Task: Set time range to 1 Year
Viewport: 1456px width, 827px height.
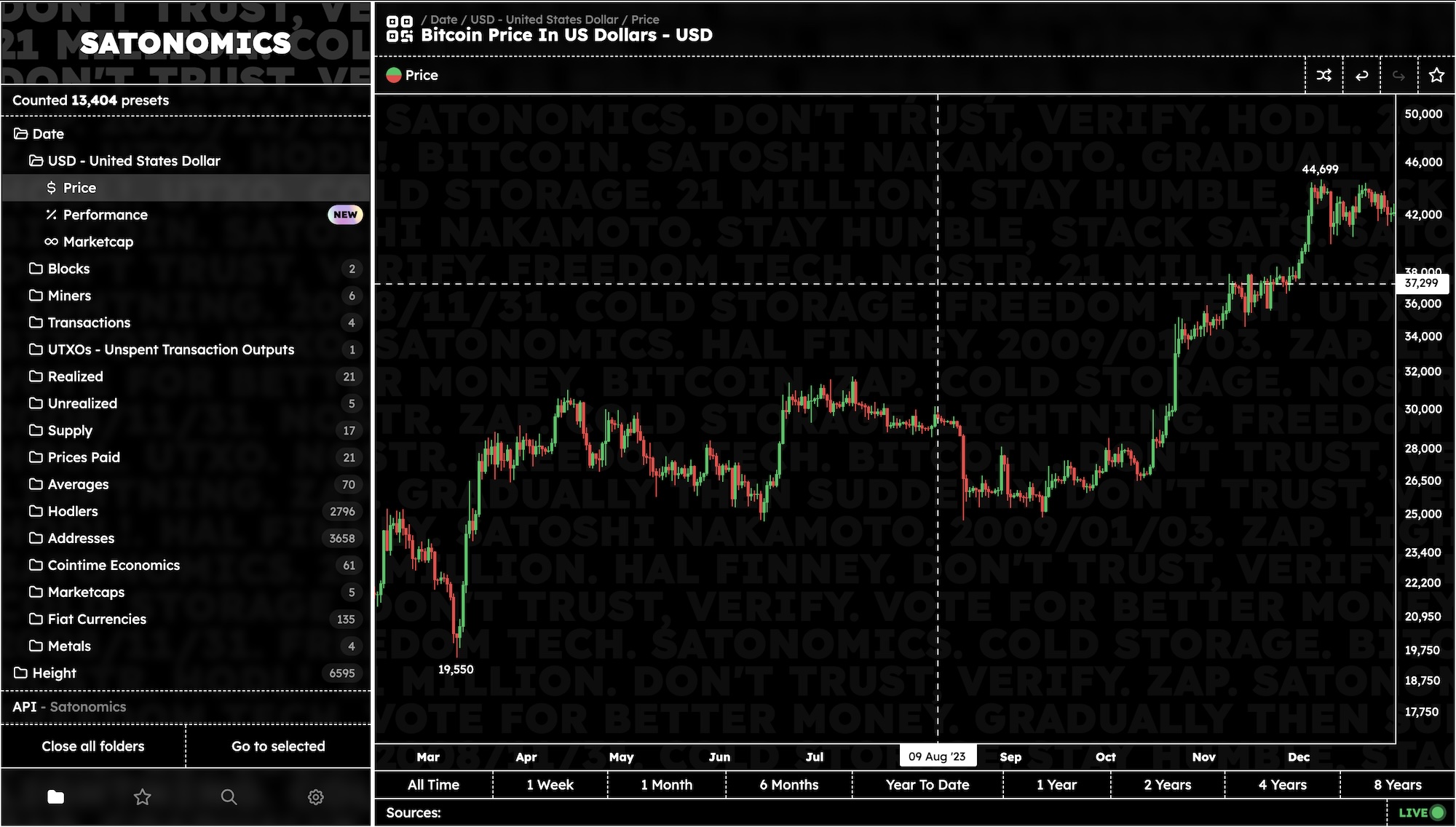Action: [x=1057, y=785]
